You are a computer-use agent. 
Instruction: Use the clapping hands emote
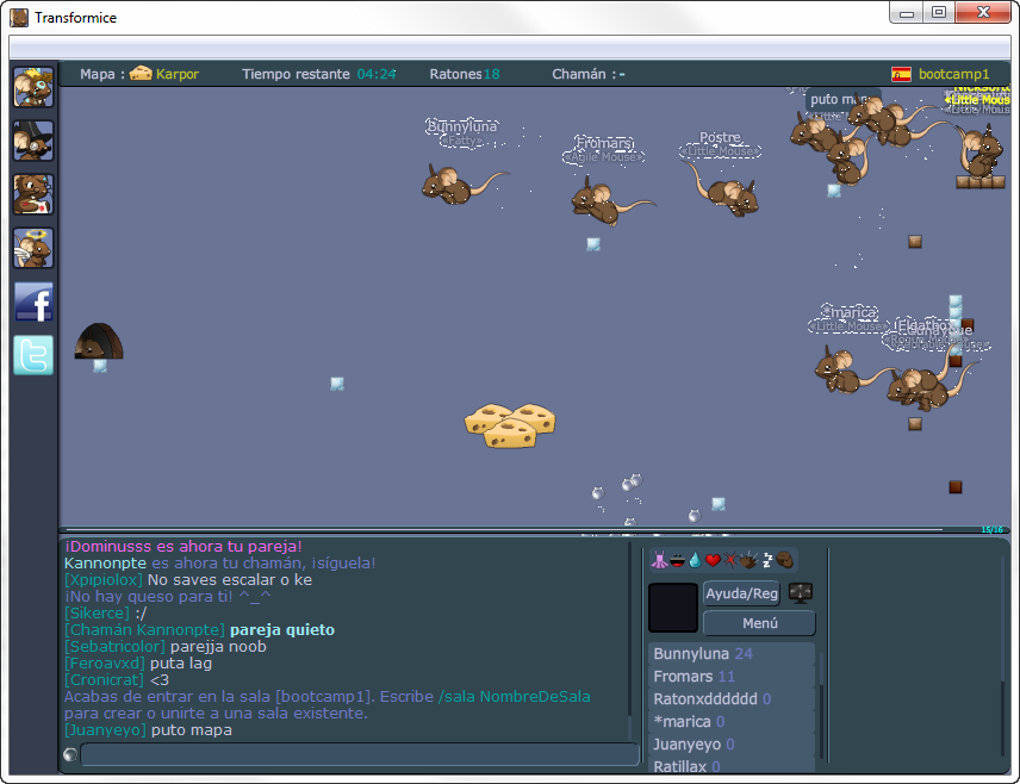(x=749, y=560)
